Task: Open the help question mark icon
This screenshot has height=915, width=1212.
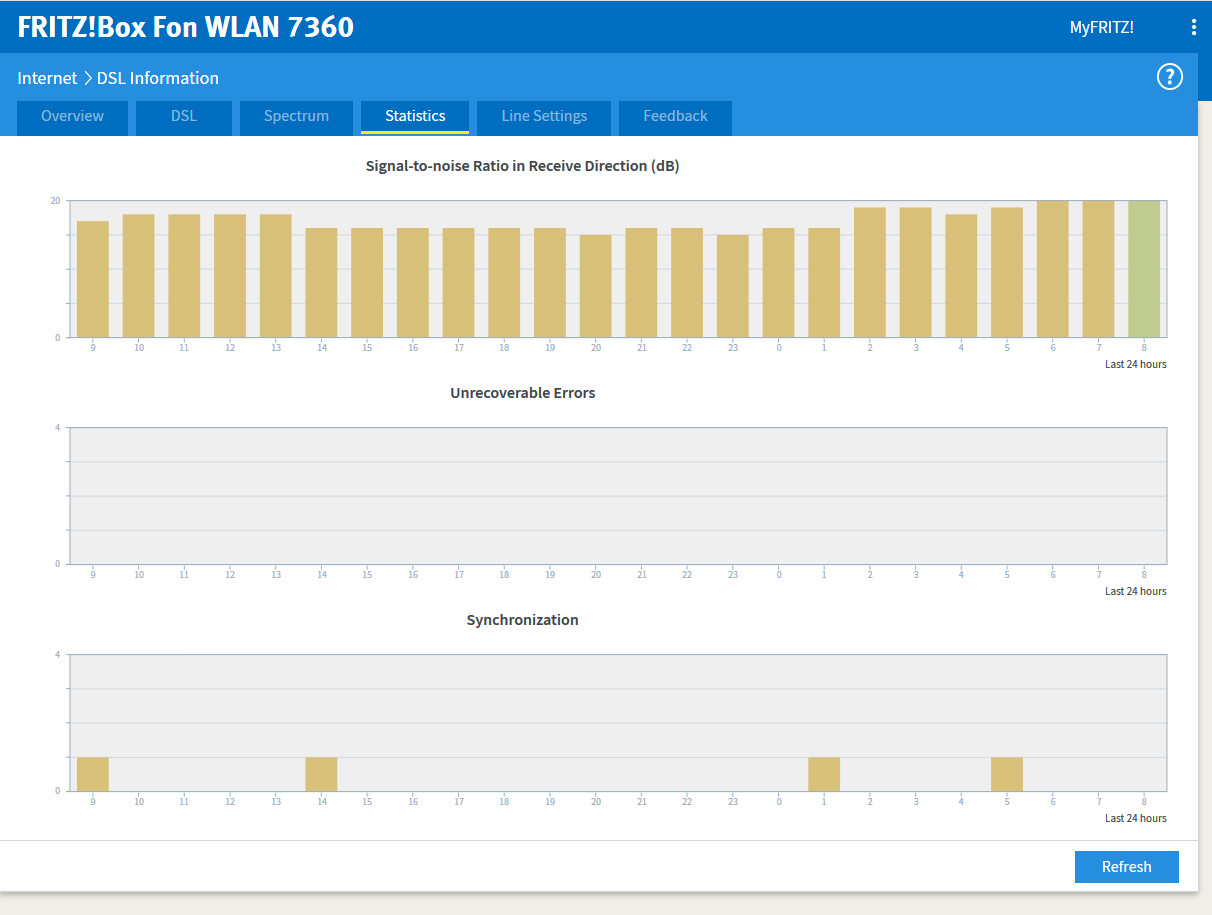Action: (x=1169, y=77)
